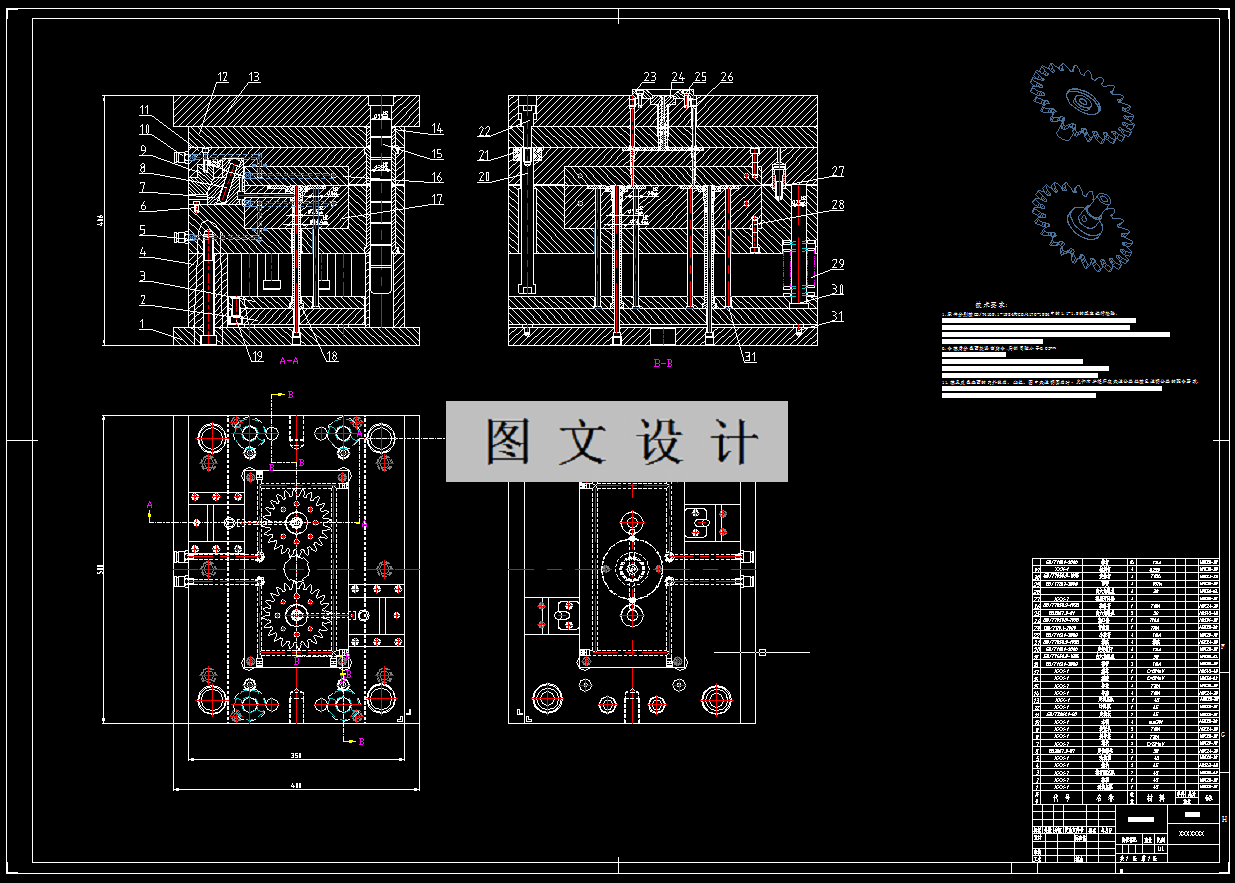1235x883 pixels.
Task: Click leader number 28 in section B-B
Action: 837,205
